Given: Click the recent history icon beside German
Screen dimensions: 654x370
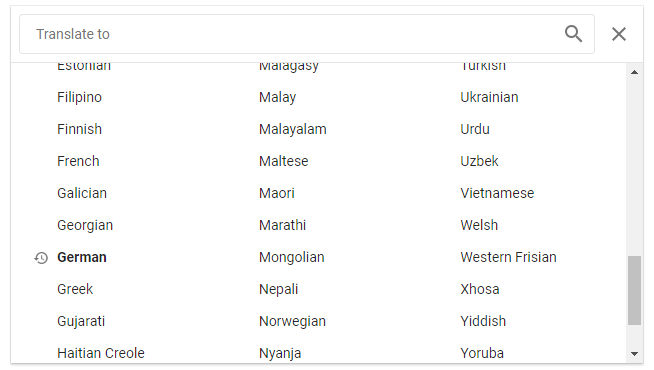Looking at the screenshot, I should pyautogui.click(x=41, y=258).
